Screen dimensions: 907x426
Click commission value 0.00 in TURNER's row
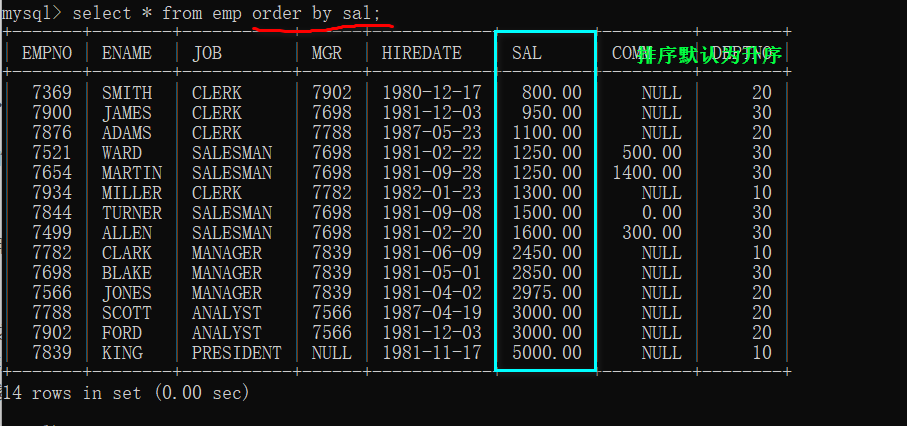tap(662, 213)
